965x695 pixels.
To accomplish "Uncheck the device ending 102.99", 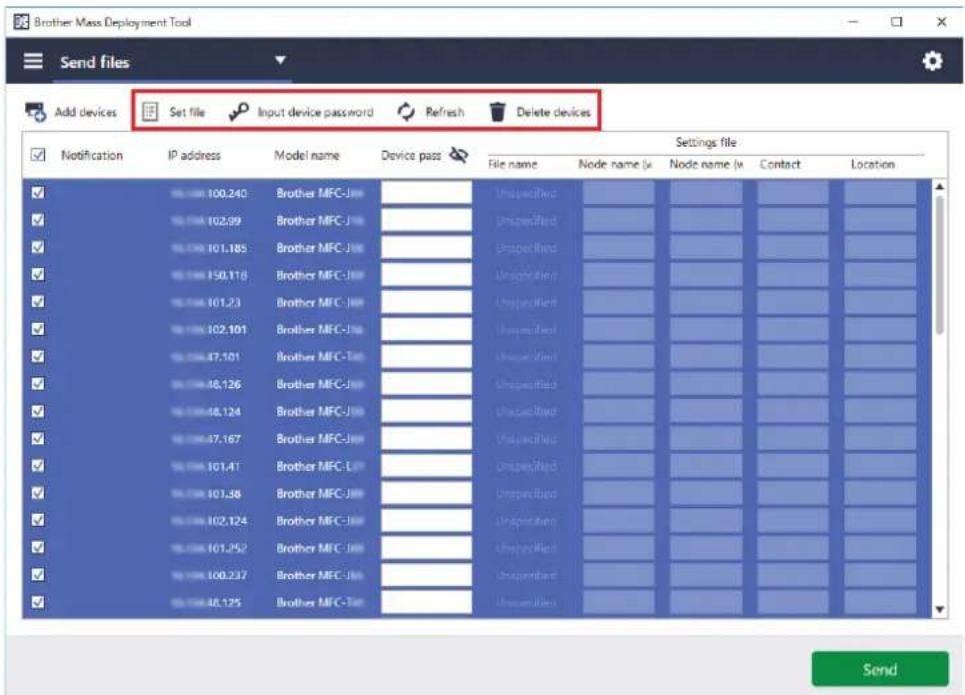I will point(38,220).
